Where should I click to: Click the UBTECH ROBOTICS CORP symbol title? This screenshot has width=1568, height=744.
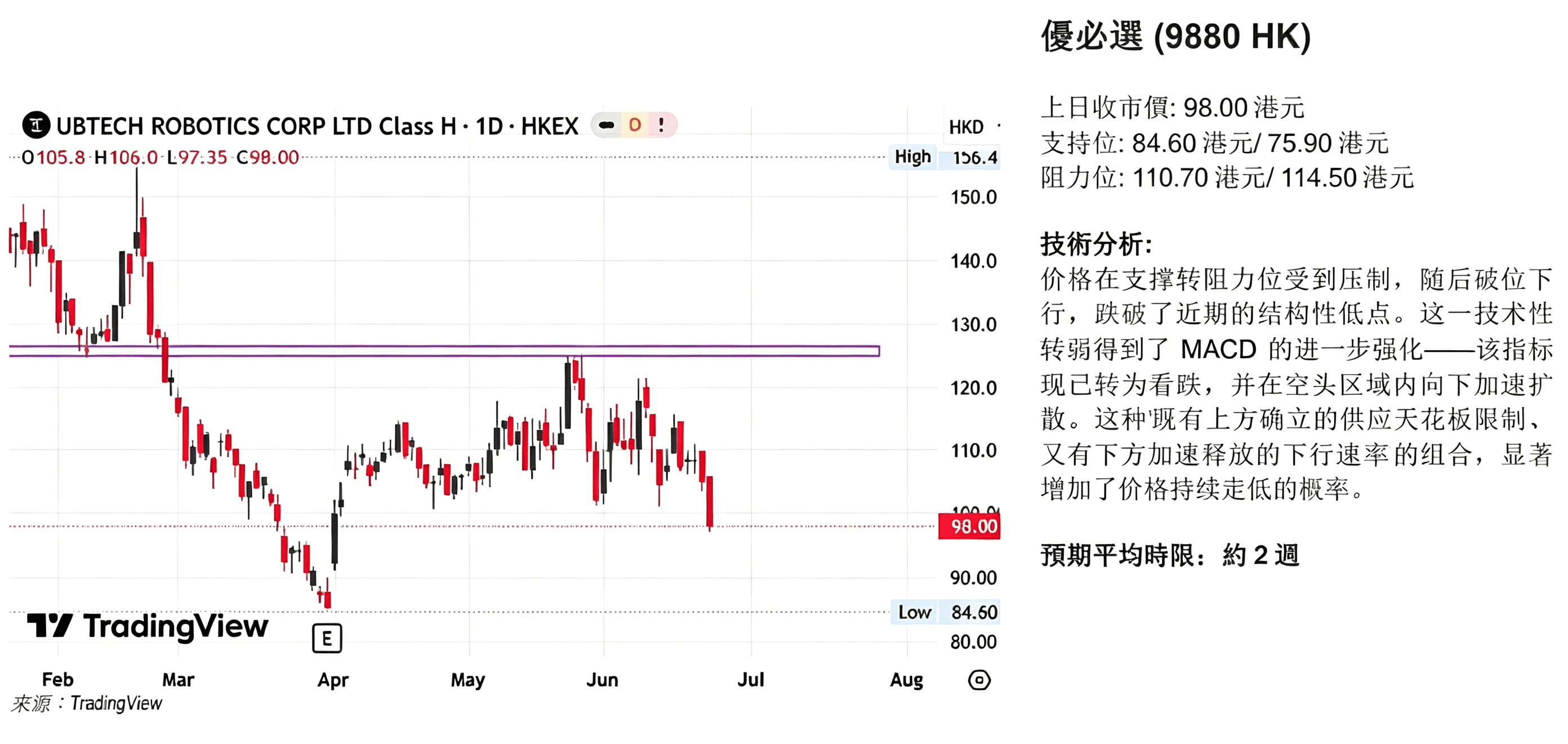click(256, 126)
